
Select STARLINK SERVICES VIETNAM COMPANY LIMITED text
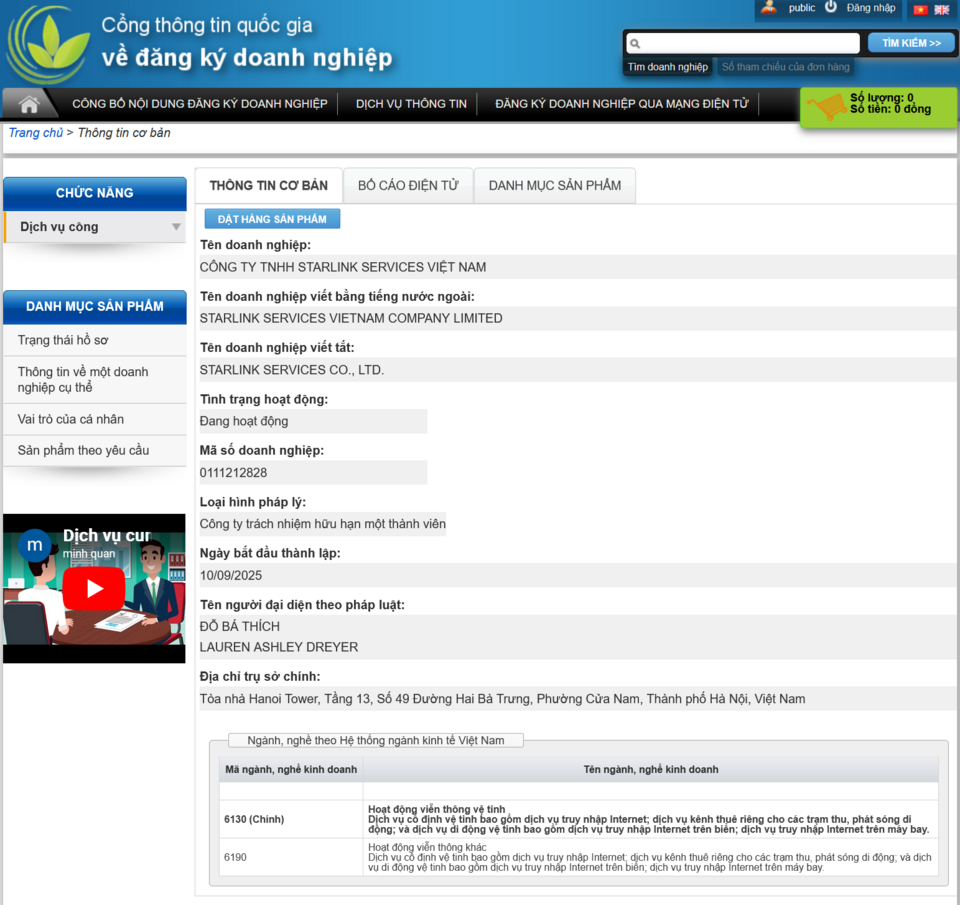[x=351, y=318]
